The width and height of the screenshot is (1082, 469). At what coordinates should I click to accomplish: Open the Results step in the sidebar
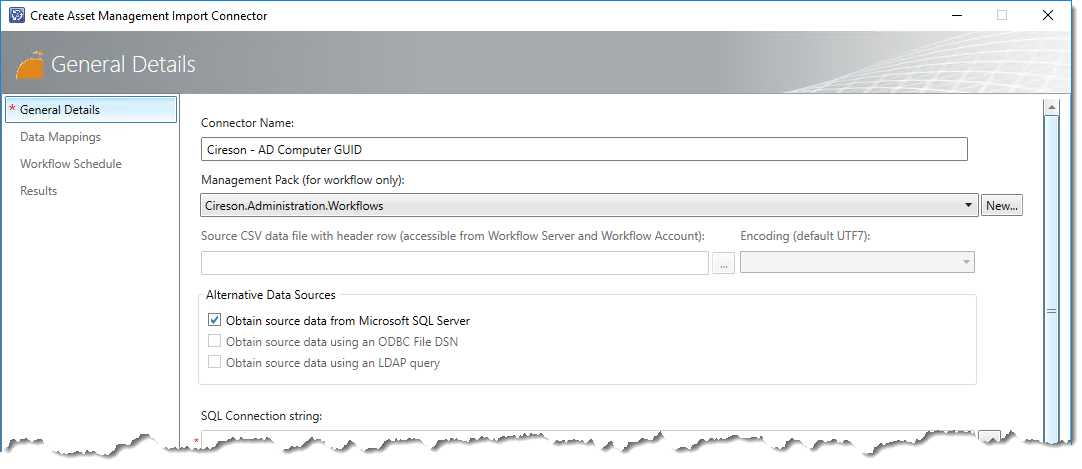click(38, 191)
